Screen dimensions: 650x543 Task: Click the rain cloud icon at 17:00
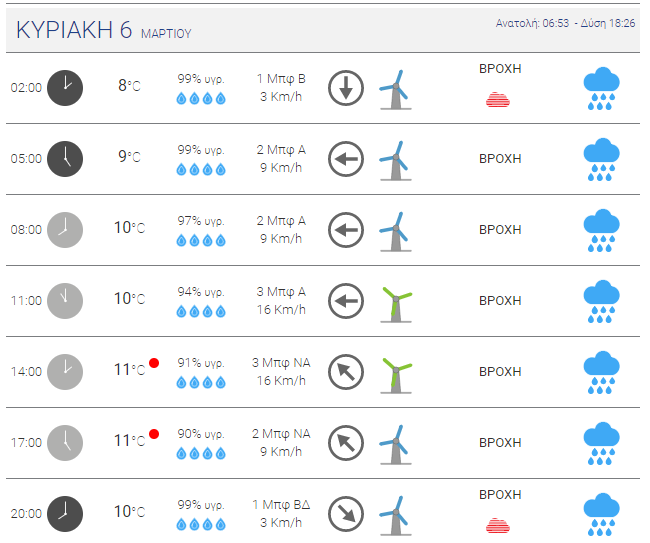(x=601, y=444)
